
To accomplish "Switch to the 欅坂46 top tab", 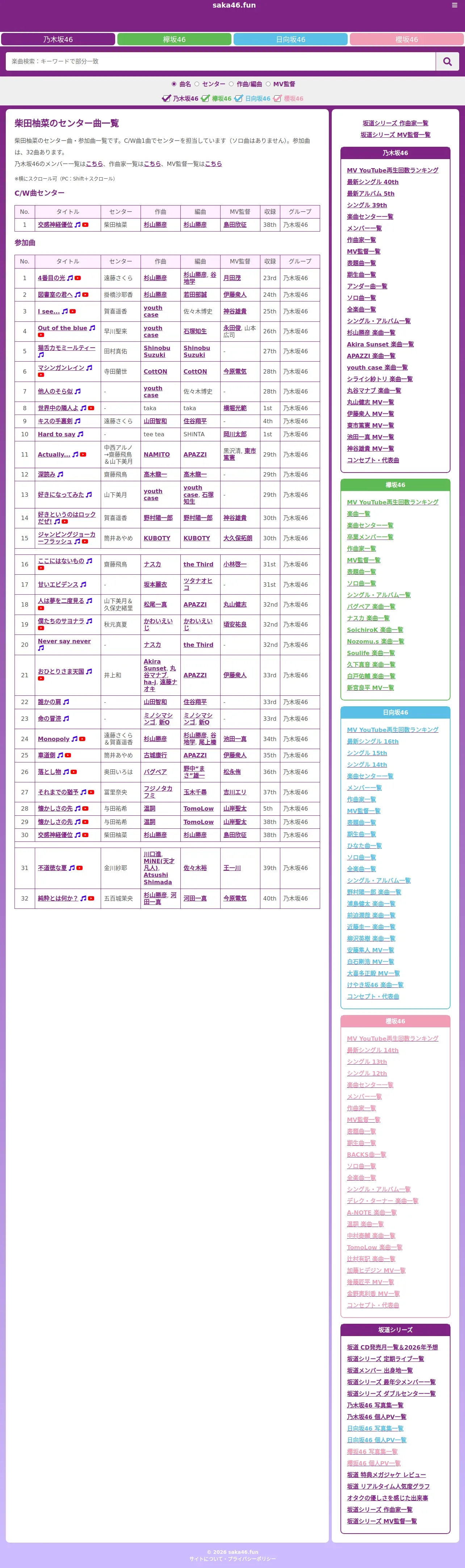I will [x=174, y=39].
